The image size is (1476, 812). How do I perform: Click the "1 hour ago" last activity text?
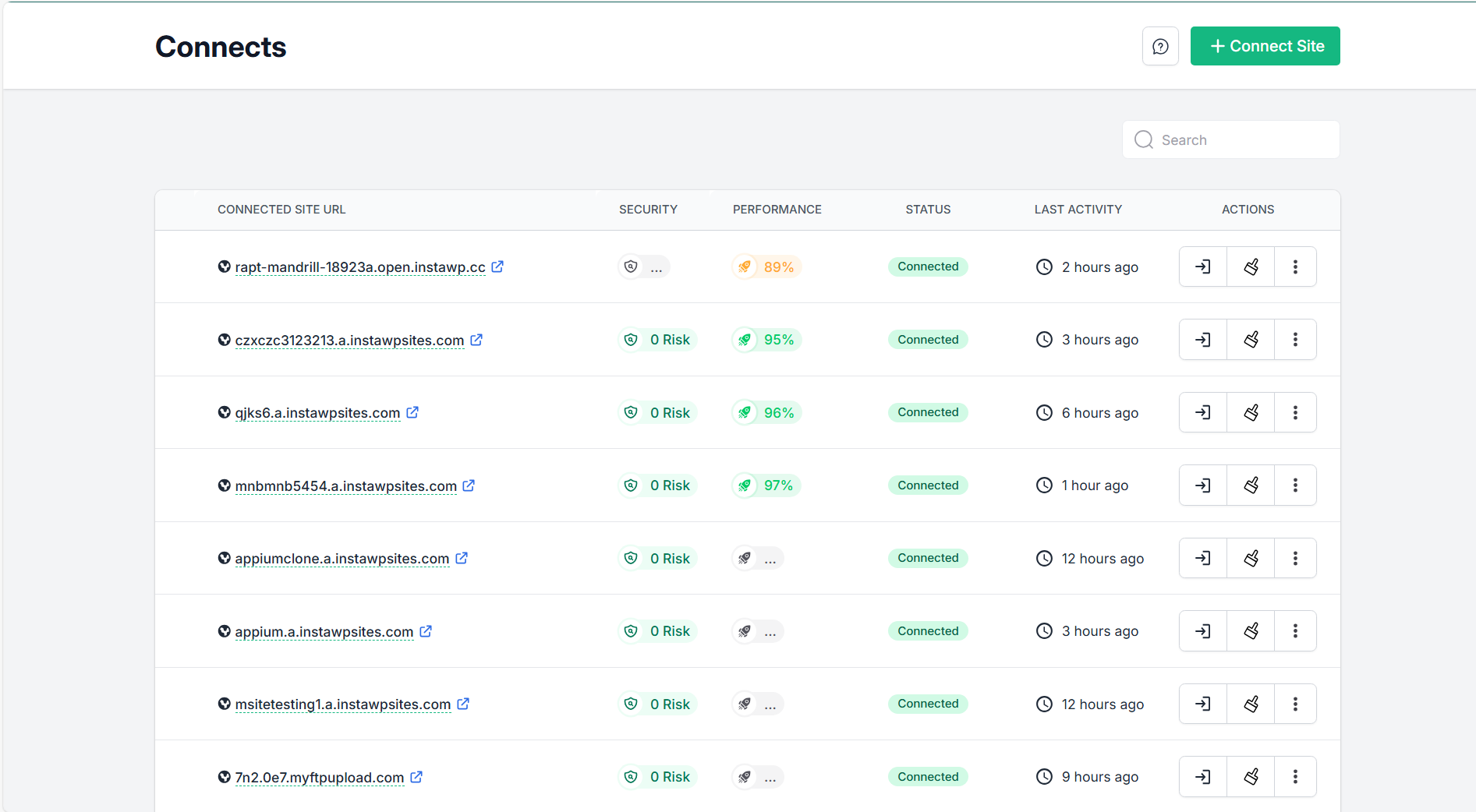[1095, 485]
